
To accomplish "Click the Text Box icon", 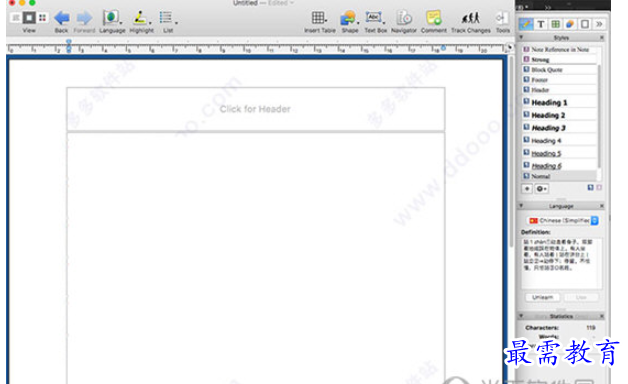I will (374, 18).
